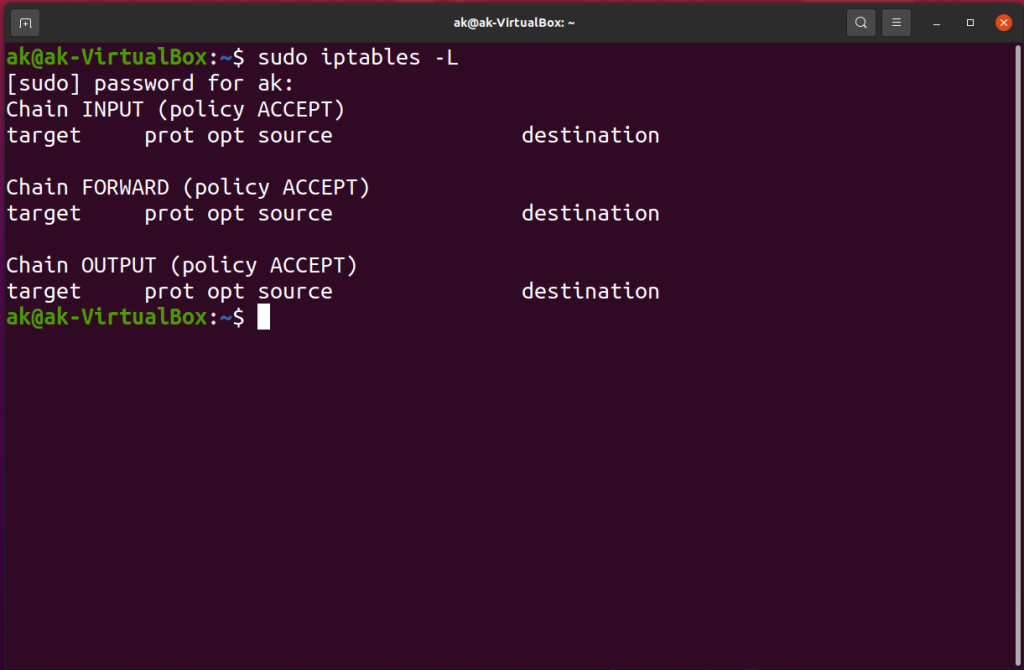Click the source column header text
This screenshot has height=670, width=1024.
[295, 135]
